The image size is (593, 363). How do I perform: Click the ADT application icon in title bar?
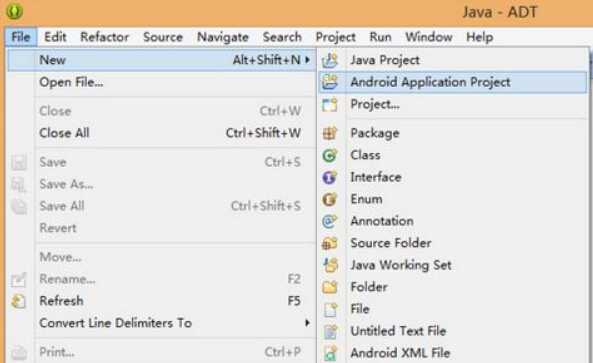coord(14,11)
